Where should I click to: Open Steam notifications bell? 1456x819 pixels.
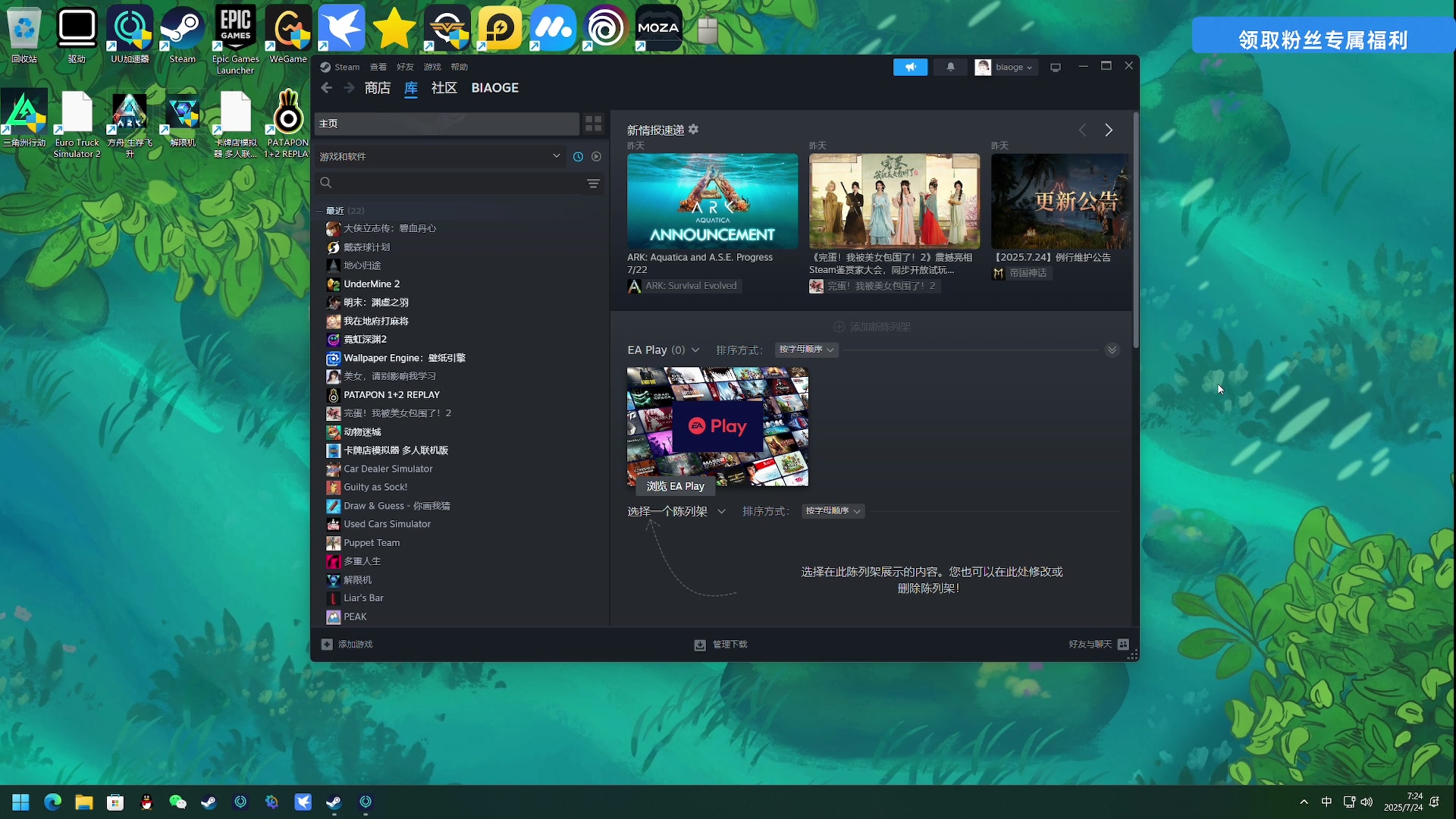(x=950, y=67)
